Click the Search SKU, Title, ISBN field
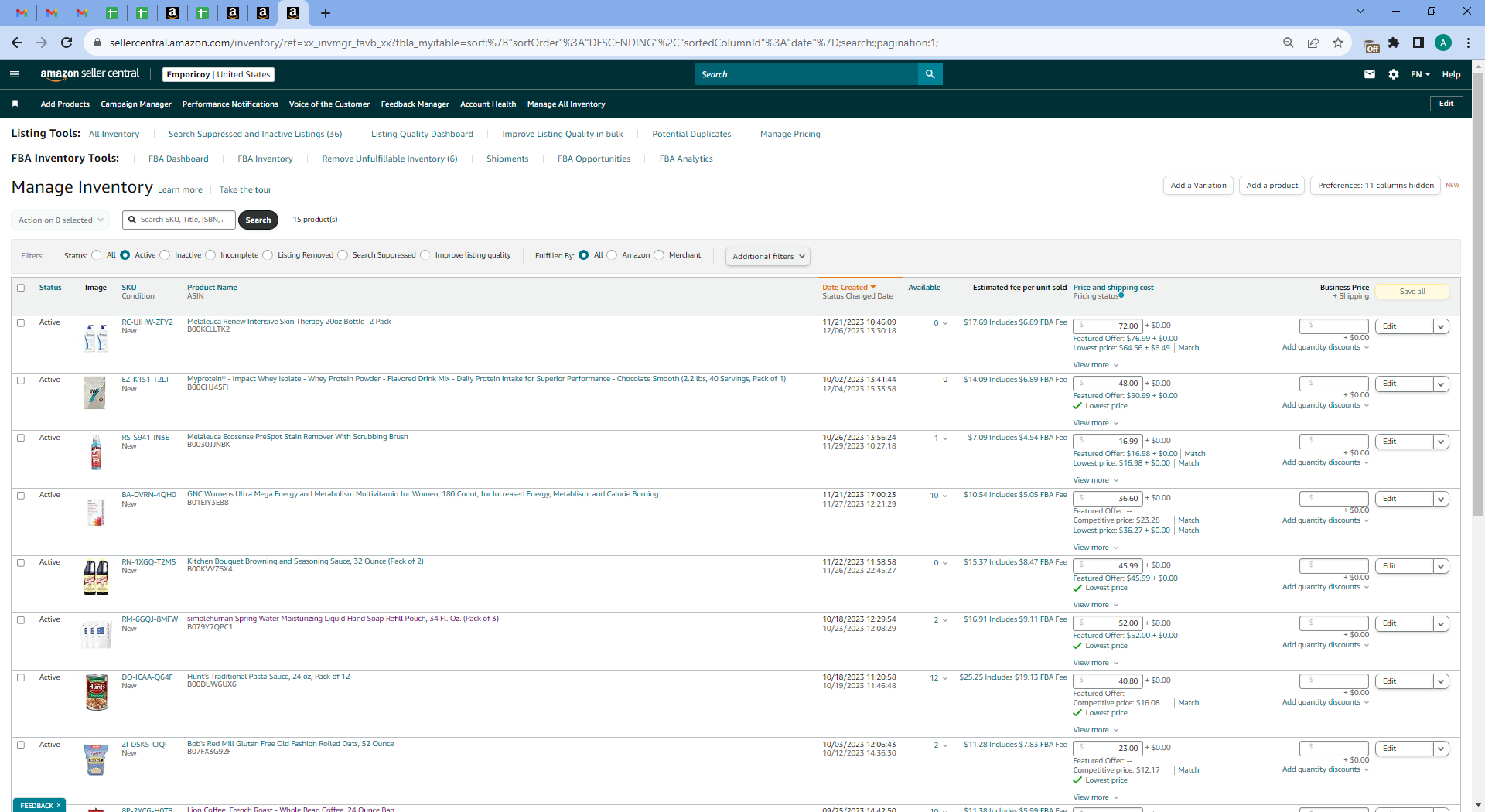 [179, 220]
